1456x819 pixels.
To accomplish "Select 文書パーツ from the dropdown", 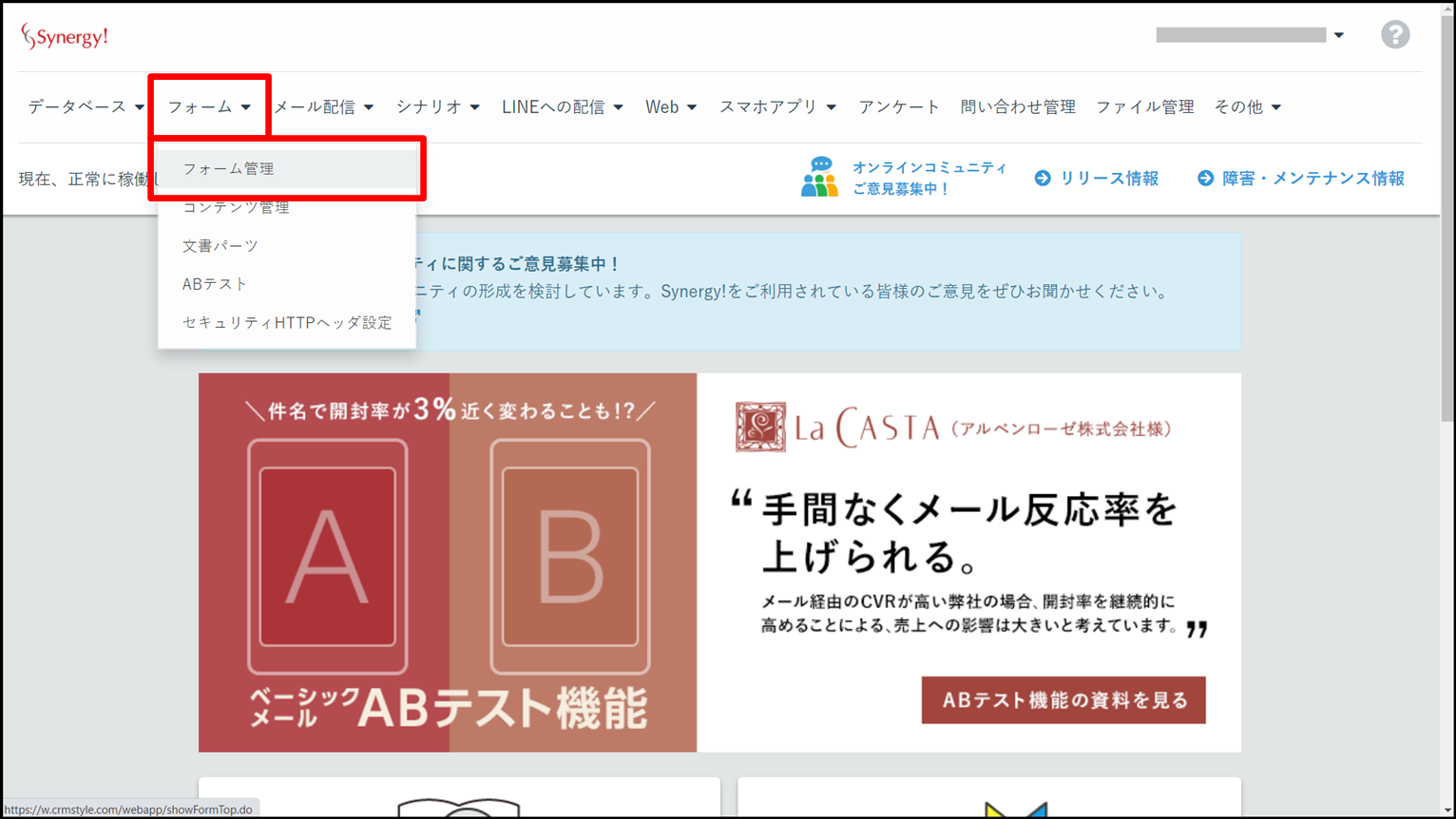I will [287, 245].
